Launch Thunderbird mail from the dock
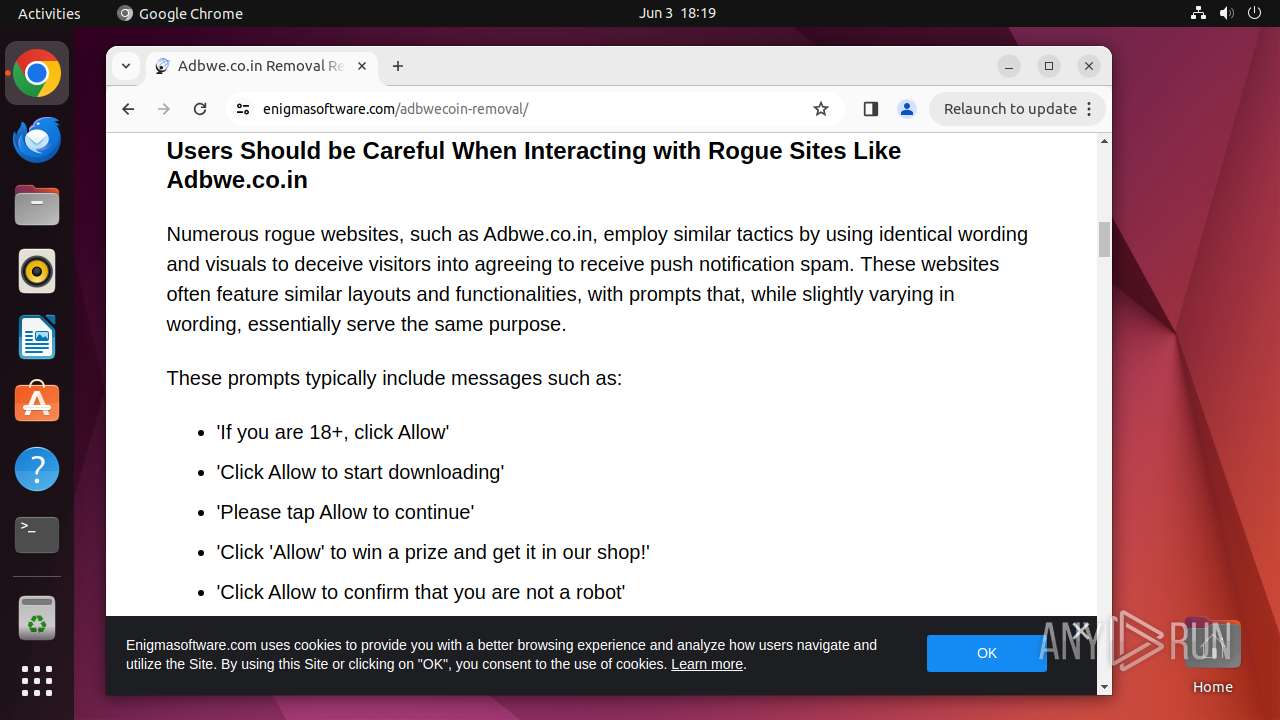Screen dimensions: 1280x720 coord(37,140)
